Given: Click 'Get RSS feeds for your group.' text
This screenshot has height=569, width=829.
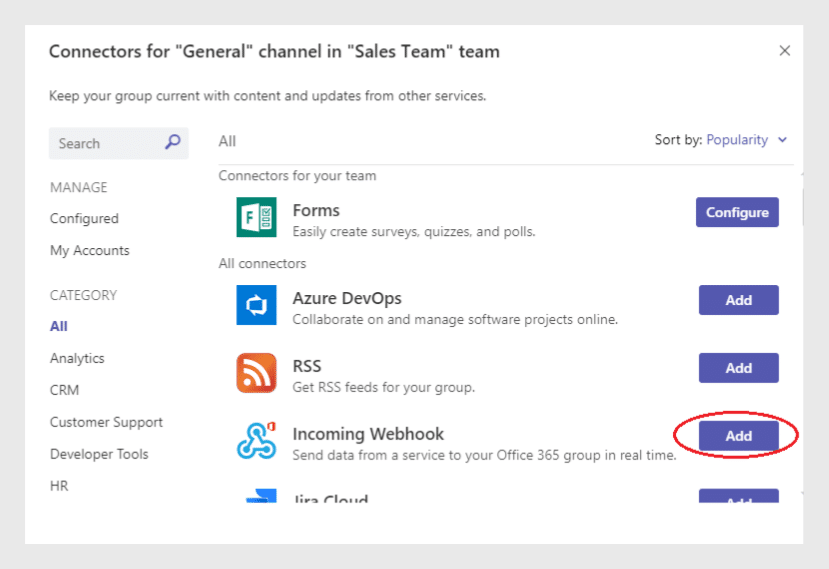Looking at the screenshot, I should click(x=384, y=387).
